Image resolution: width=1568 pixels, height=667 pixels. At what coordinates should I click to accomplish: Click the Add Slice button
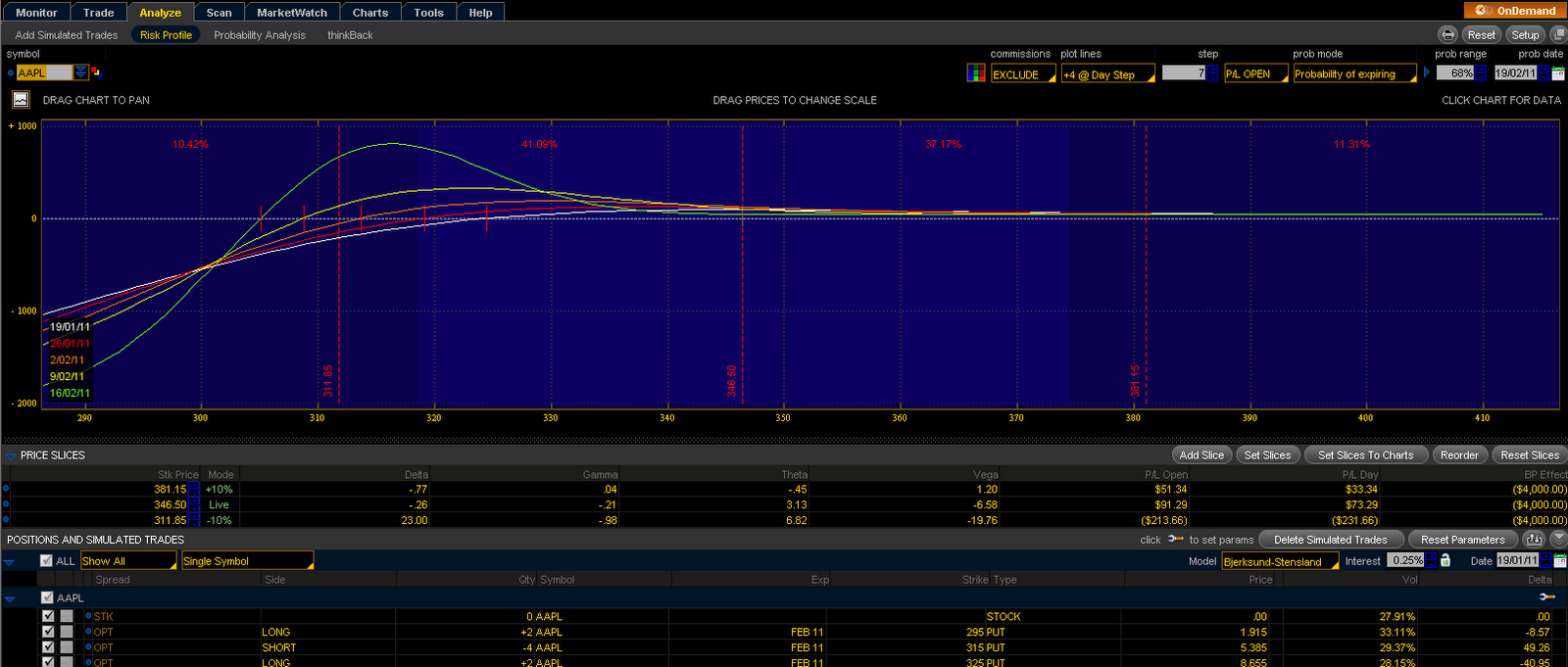(1201, 454)
